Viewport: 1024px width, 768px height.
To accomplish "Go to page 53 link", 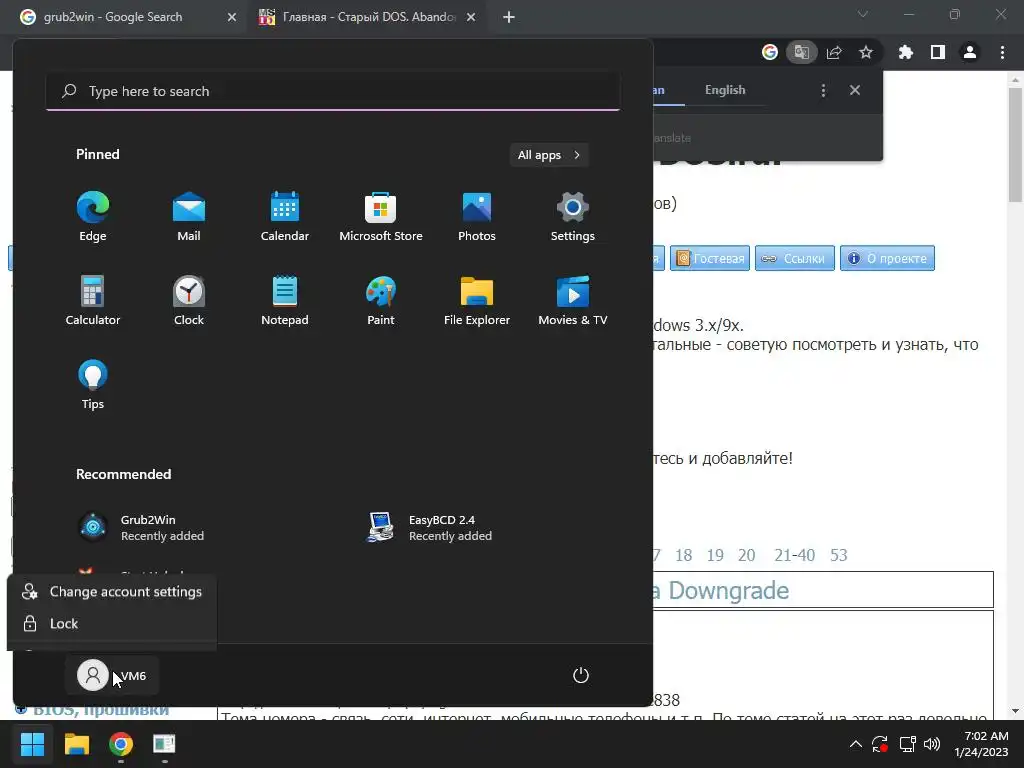I will [839, 555].
